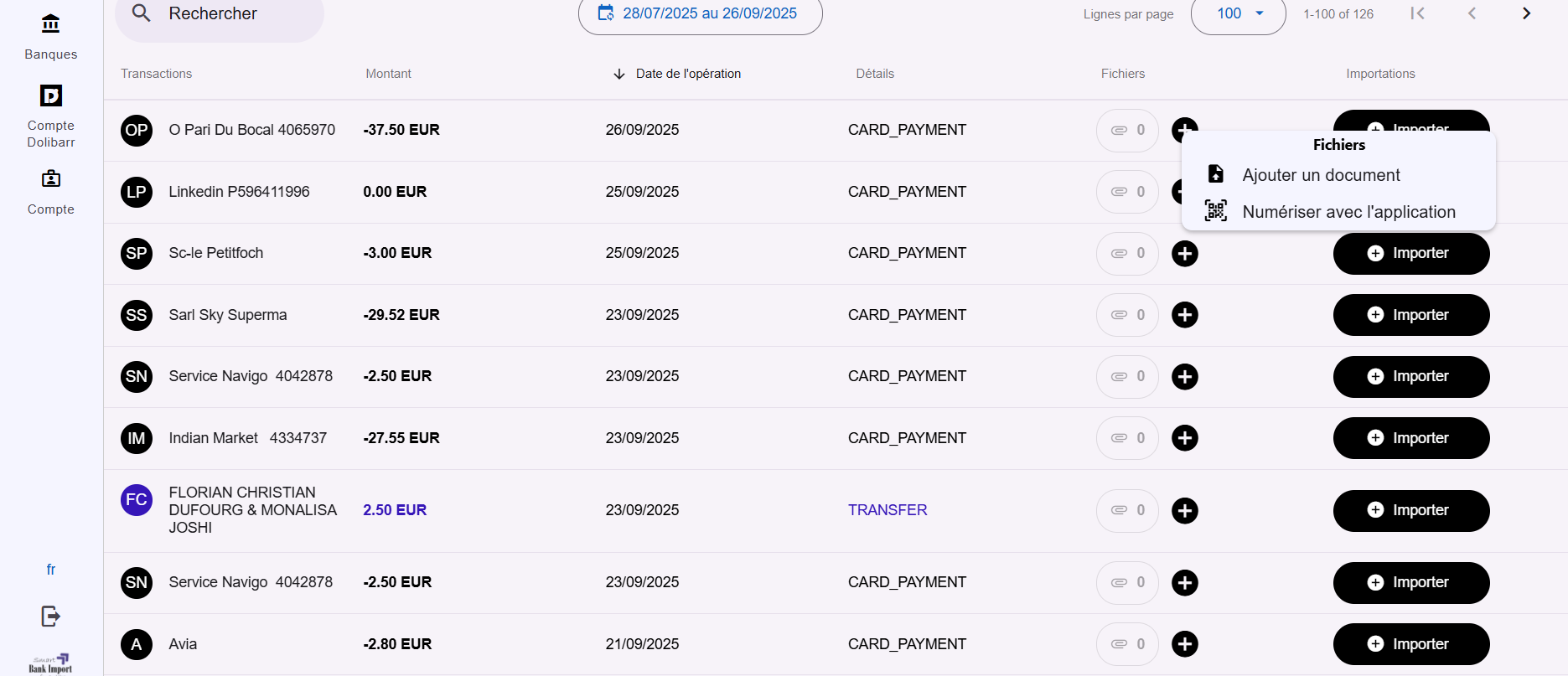Choose Numériser avec l'application option

[1348, 212]
